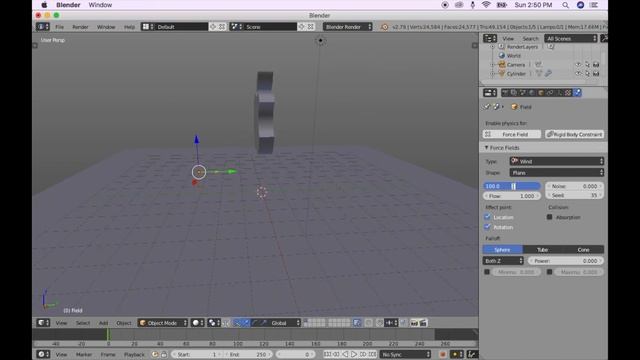The width and height of the screenshot is (640, 360).
Task: Toggle Cylinder selectability cursor in the Outliner
Action: [x=587, y=73]
